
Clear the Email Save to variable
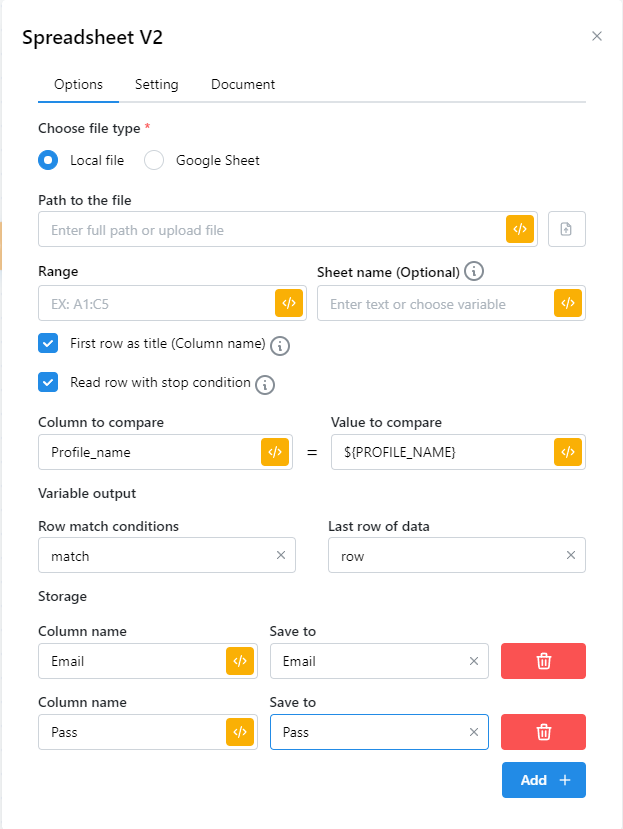pyautogui.click(x=474, y=661)
